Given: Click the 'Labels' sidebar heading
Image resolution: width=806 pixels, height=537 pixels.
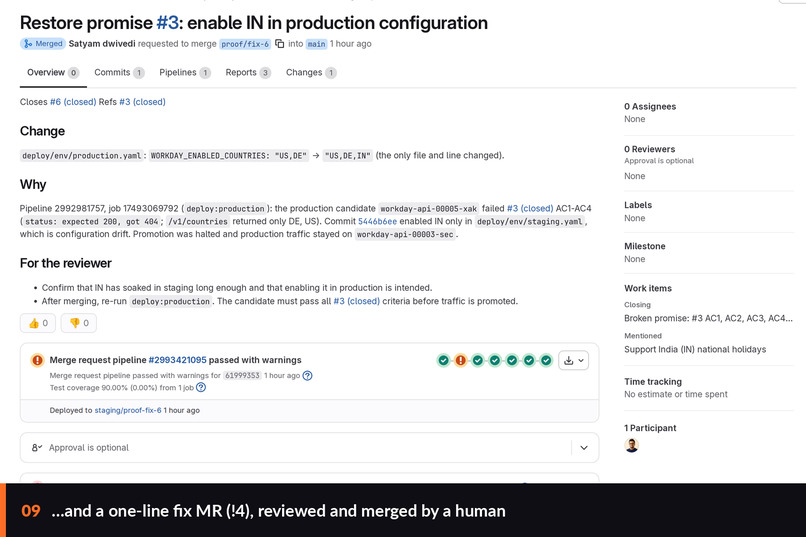Looking at the screenshot, I should (638, 205).
